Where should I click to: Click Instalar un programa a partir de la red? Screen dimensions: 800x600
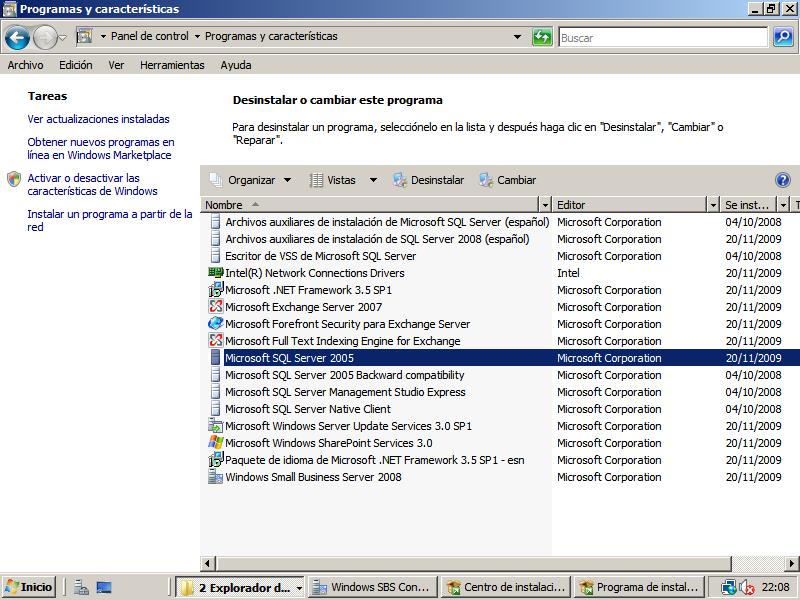110,220
